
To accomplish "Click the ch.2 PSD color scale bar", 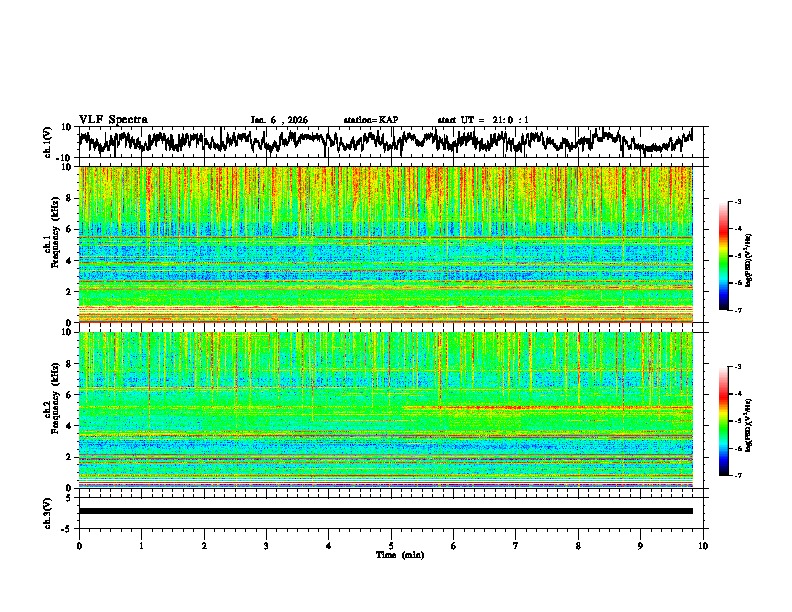I will click(x=723, y=421).
